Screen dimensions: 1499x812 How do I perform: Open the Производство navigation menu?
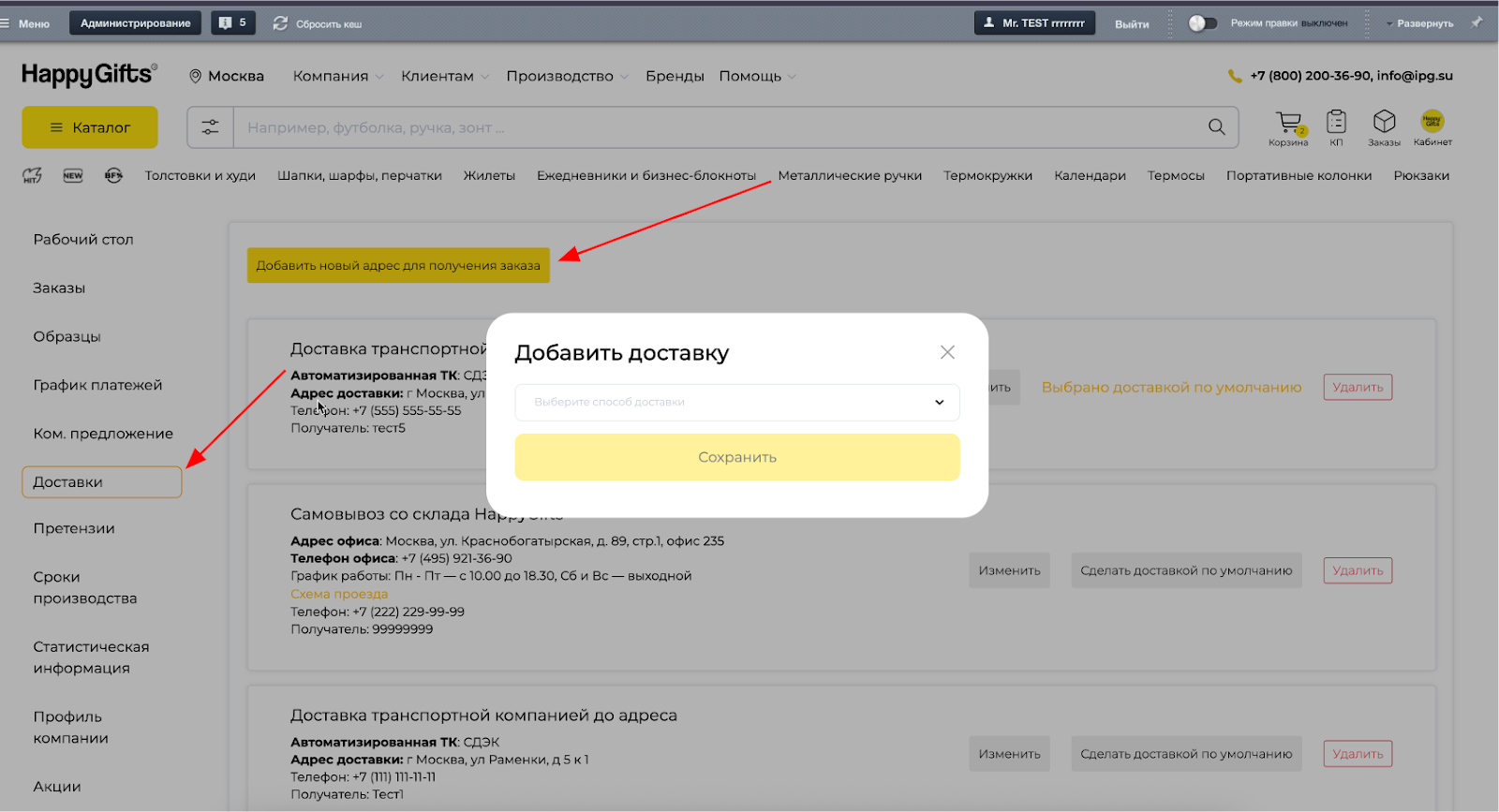pos(566,76)
